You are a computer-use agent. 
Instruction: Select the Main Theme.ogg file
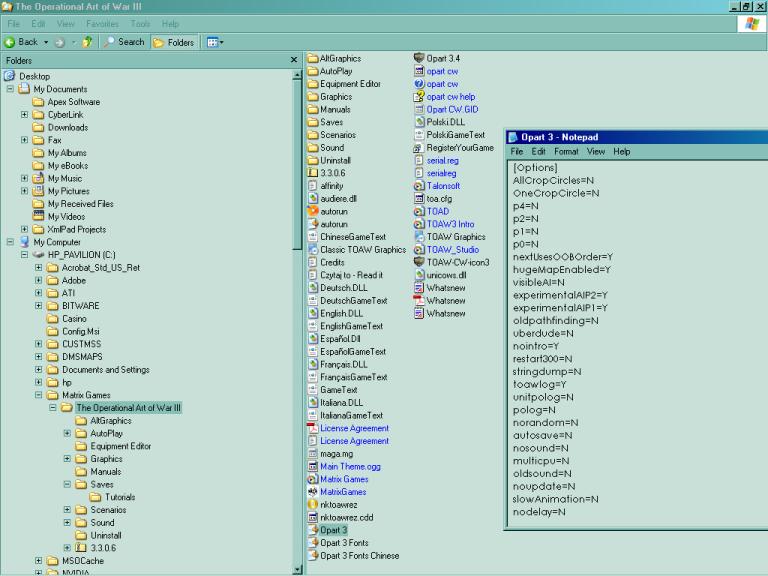[344, 466]
